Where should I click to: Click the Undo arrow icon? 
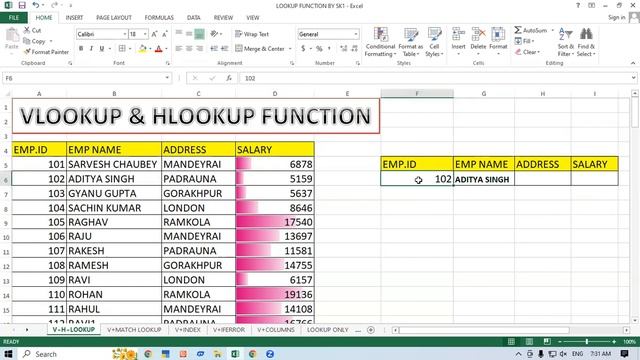click(36, 5)
